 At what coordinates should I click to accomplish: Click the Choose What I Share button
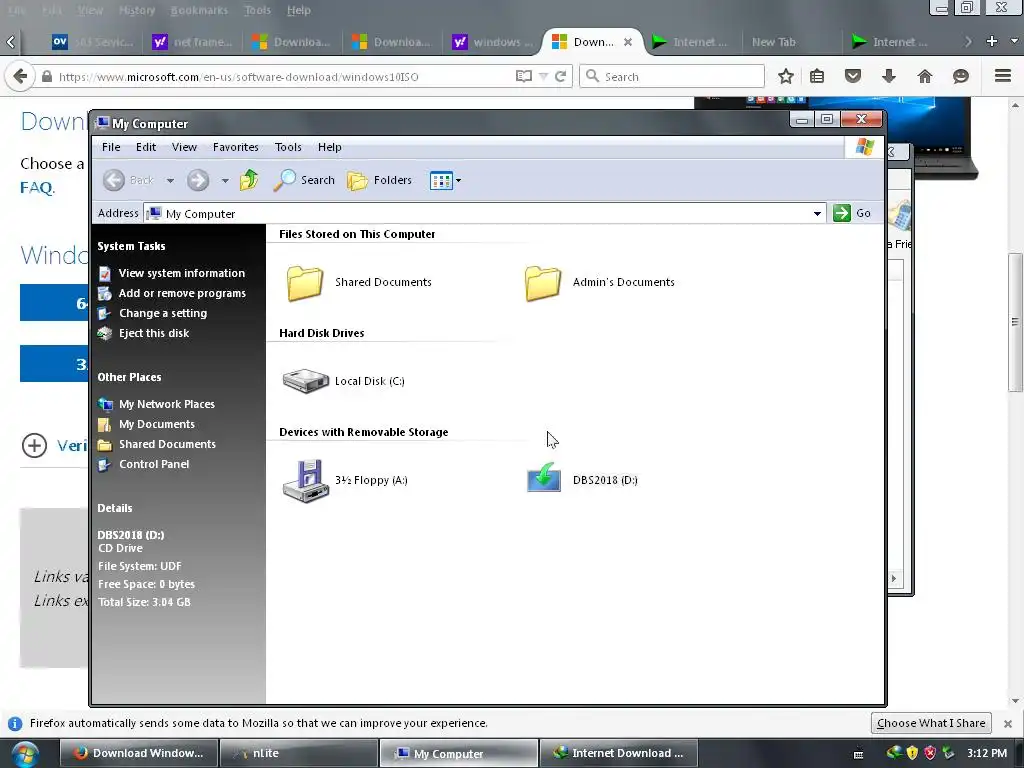(x=931, y=723)
